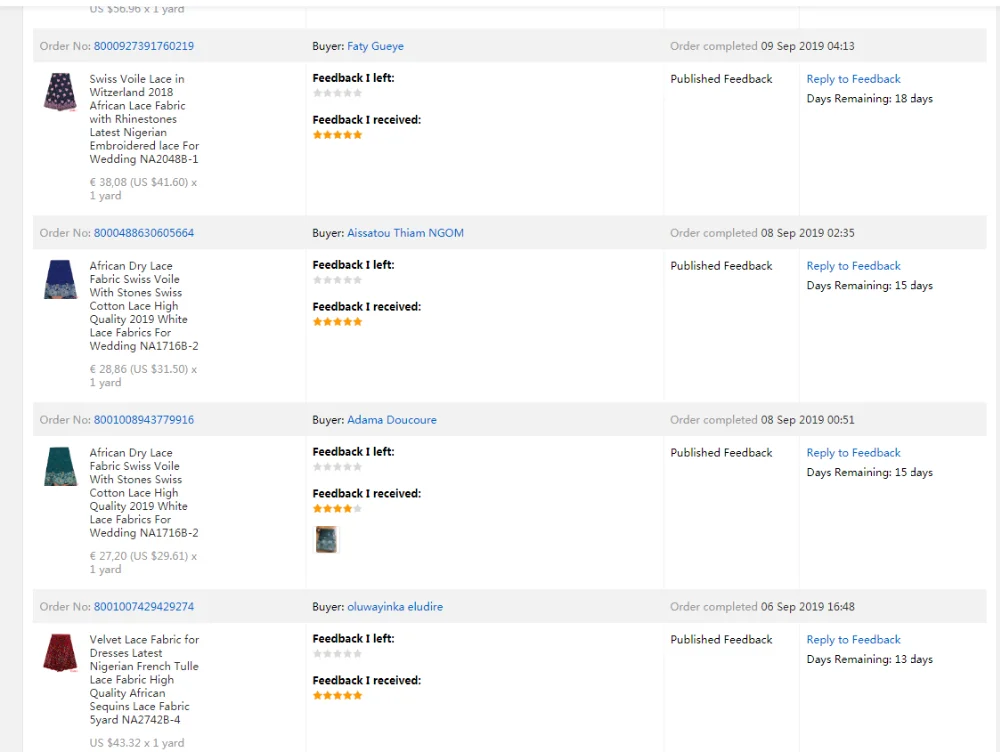1000x752 pixels.
Task: Click the grey 'Feedback I left' stars for Faty Gueye
Action: click(337, 93)
